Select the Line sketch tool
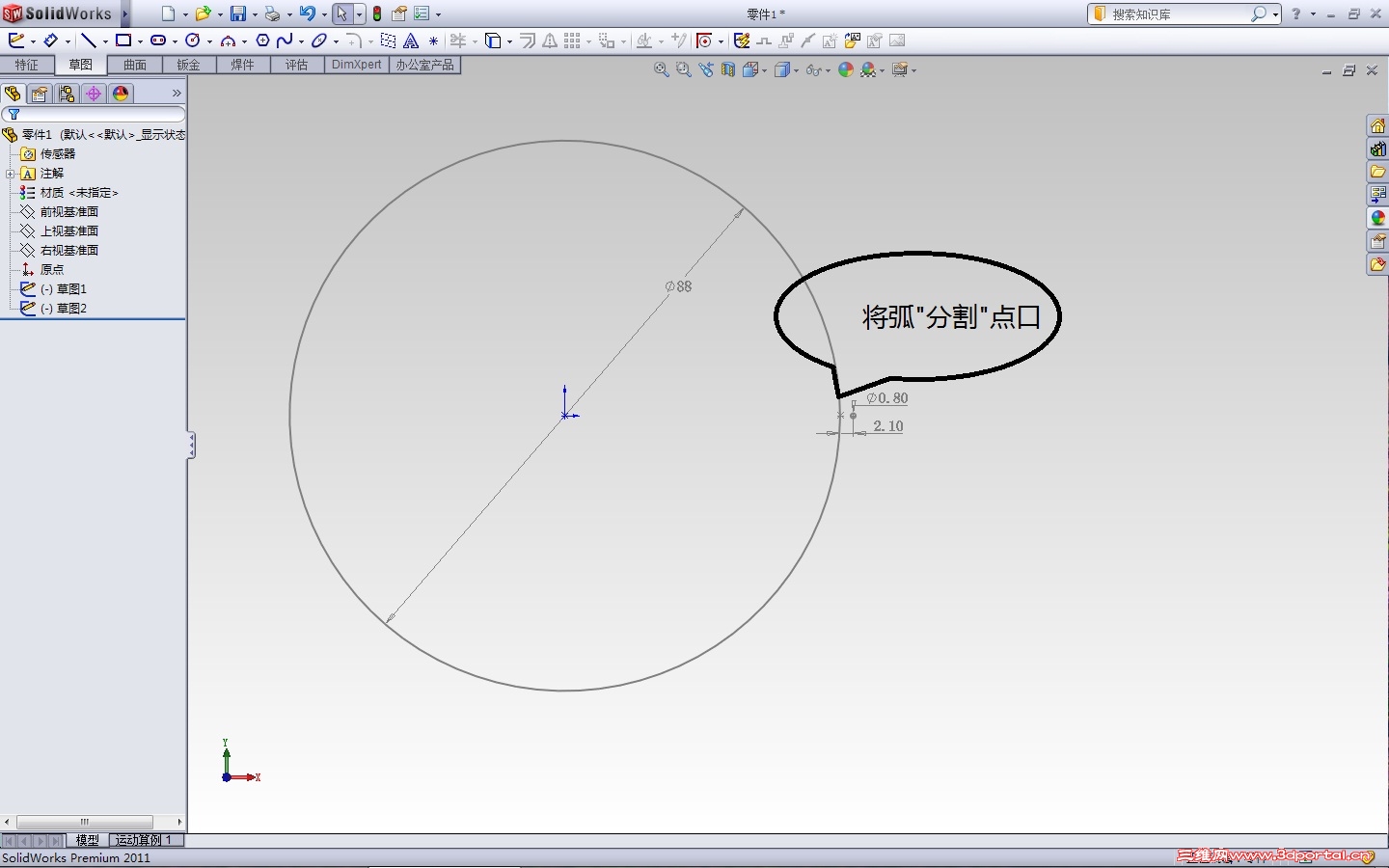This screenshot has height=868, width=1389. click(89, 41)
